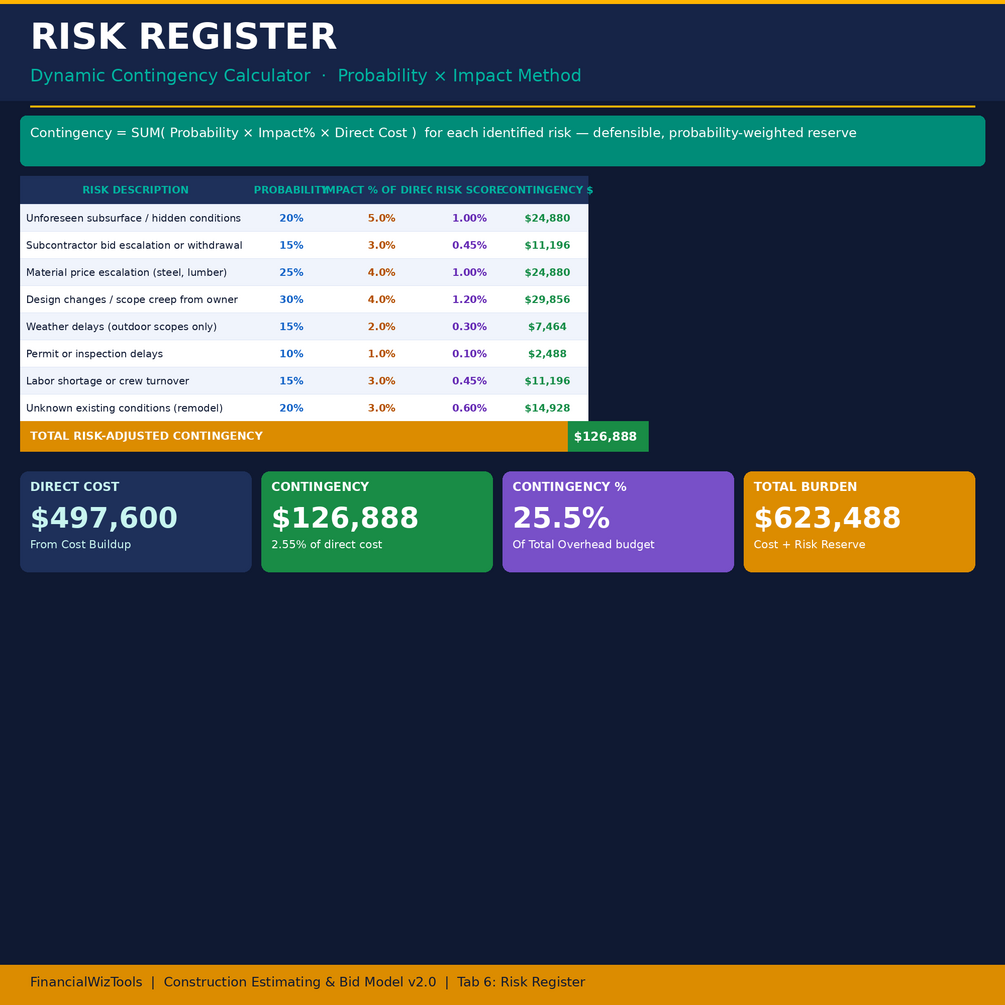The width and height of the screenshot is (1005, 1005).
Task: Click 15% probability for Labor shortage
Action: [291, 381]
